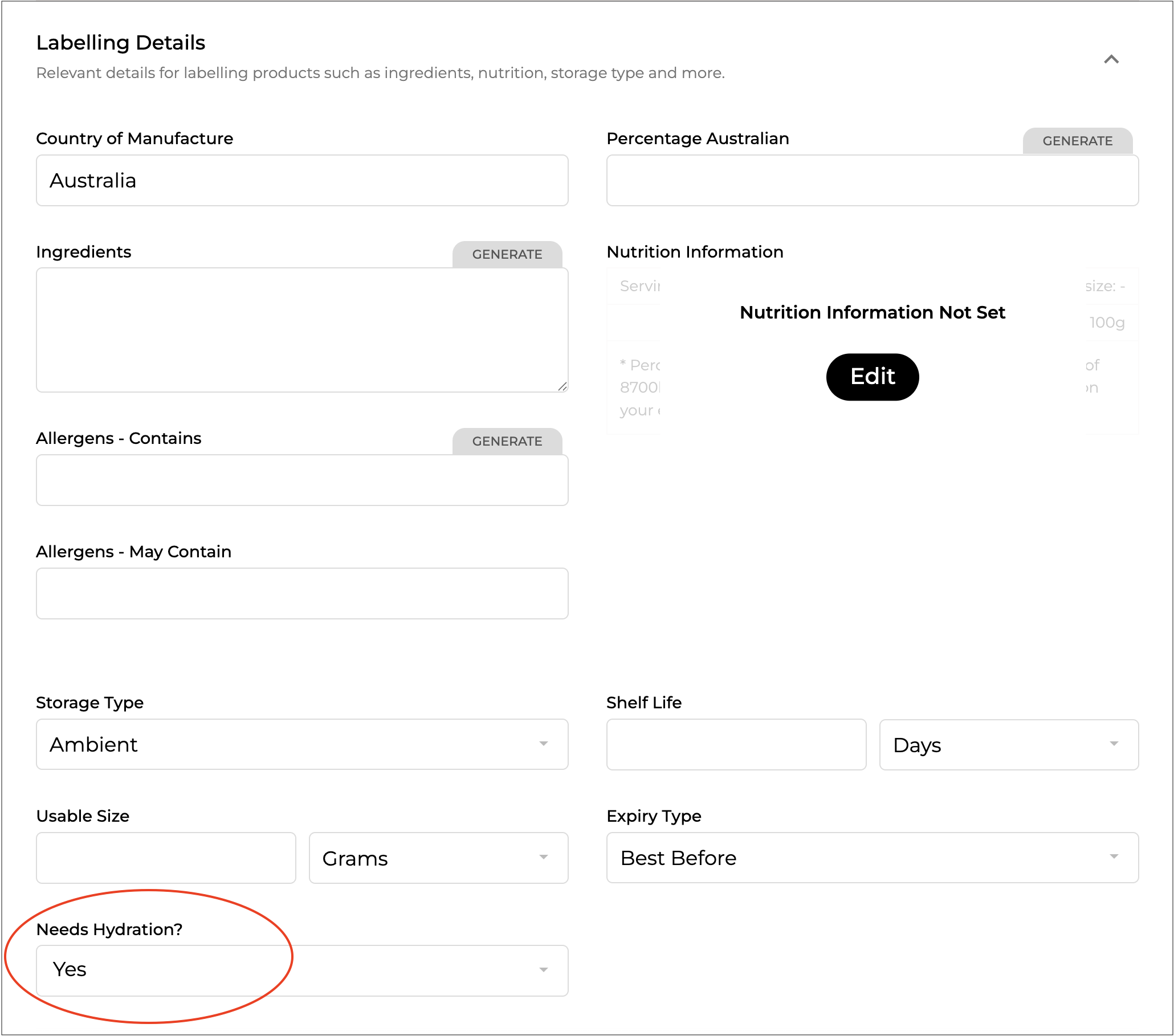Open the Needs Hydration dropdown
This screenshot has width=1174, height=1036.
click(301, 970)
